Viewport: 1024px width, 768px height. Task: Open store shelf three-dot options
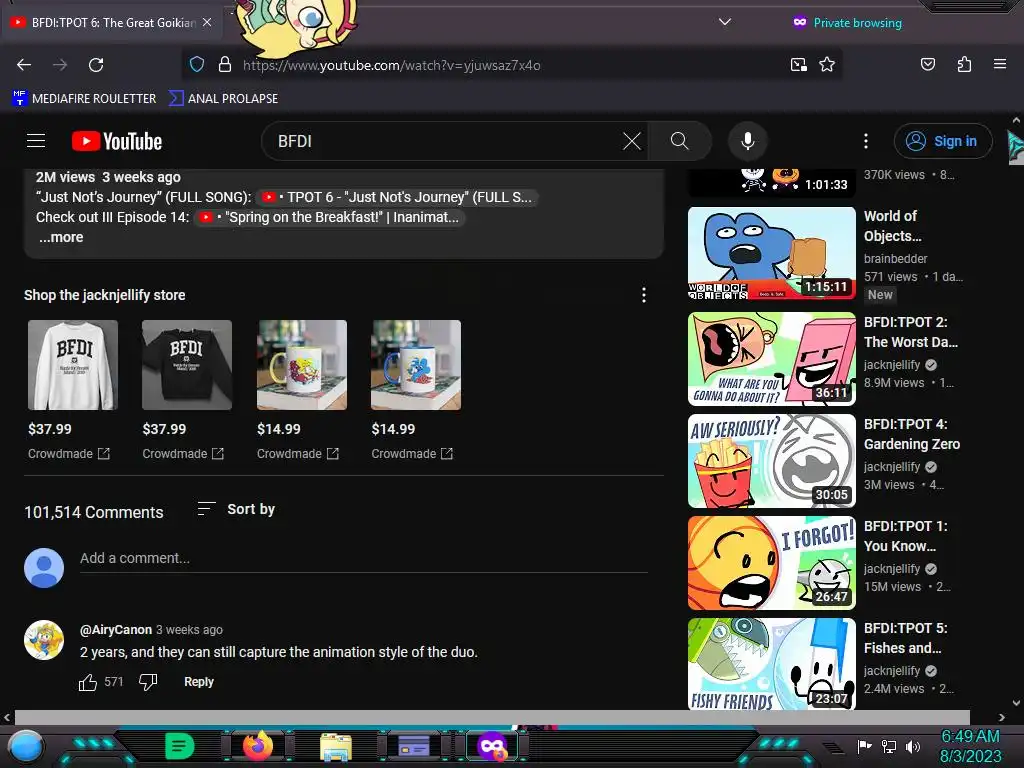644,295
